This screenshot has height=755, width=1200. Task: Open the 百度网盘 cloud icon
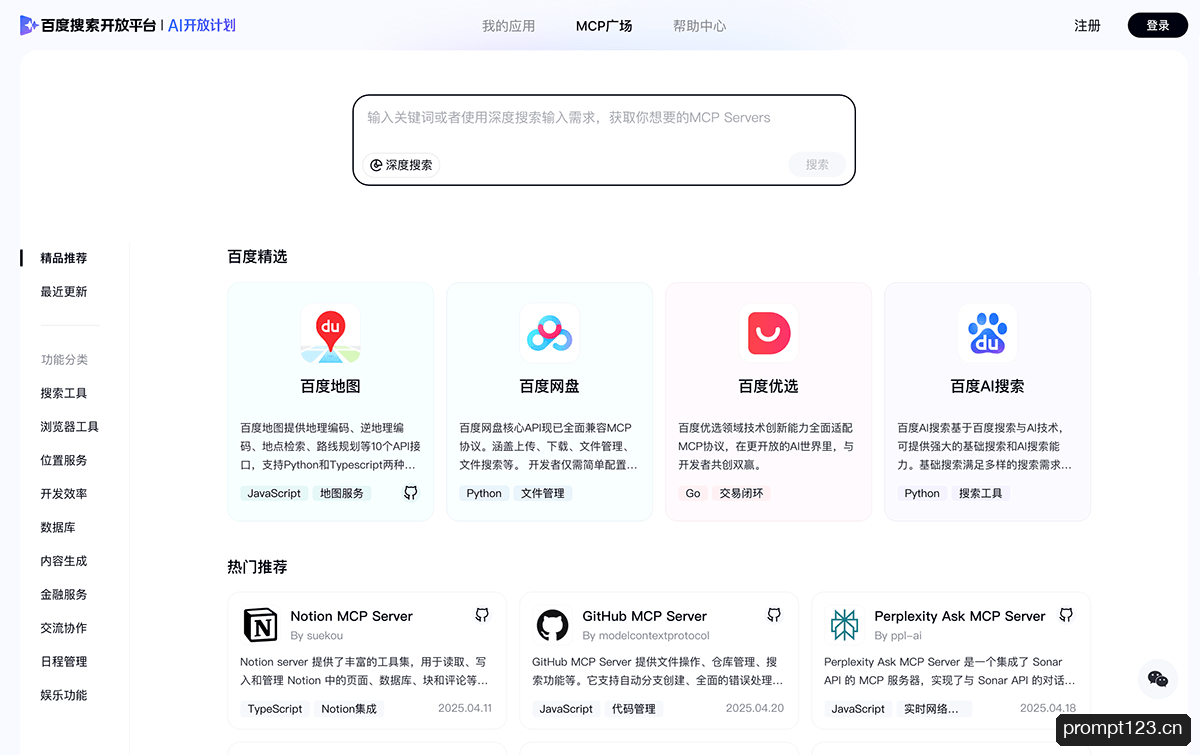tap(549, 335)
